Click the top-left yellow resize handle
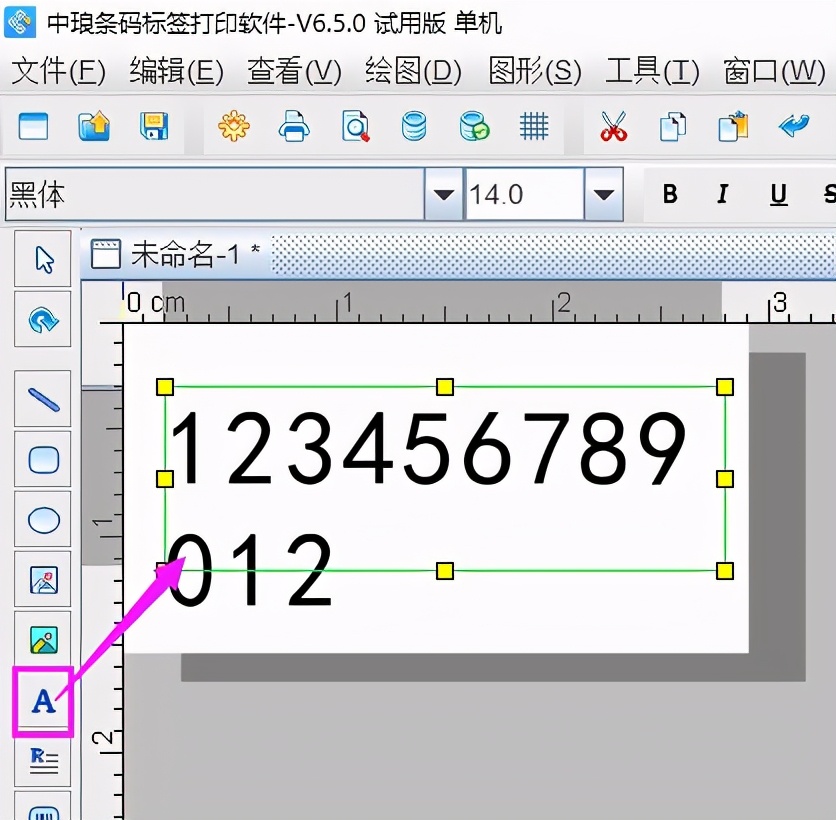Image resolution: width=836 pixels, height=820 pixels. [x=165, y=387]
